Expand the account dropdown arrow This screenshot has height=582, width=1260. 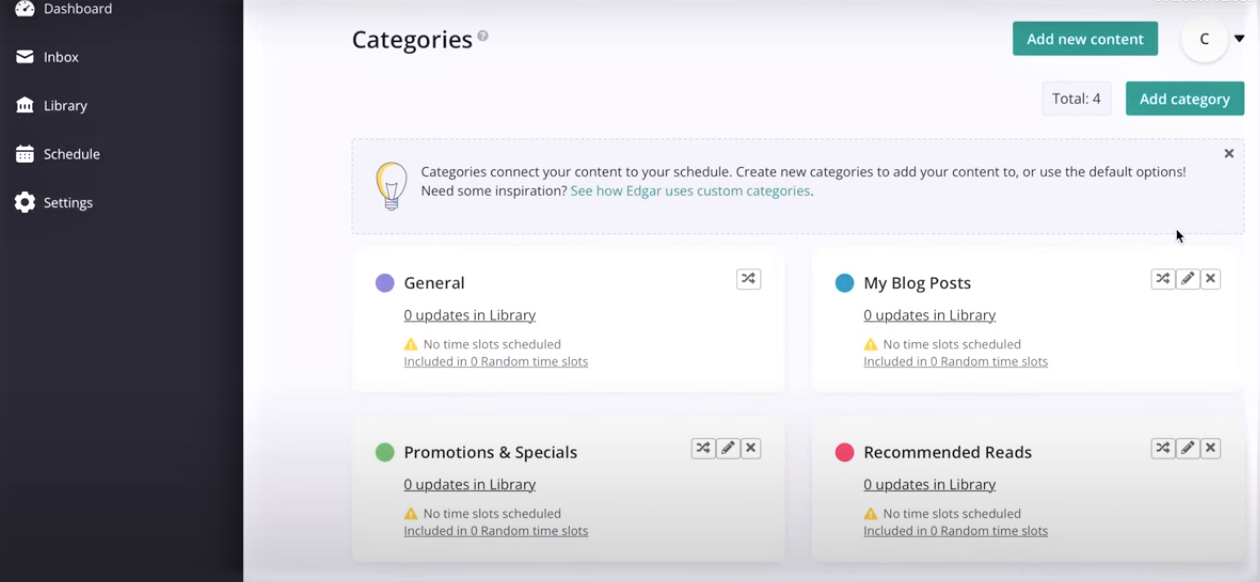1239,39
